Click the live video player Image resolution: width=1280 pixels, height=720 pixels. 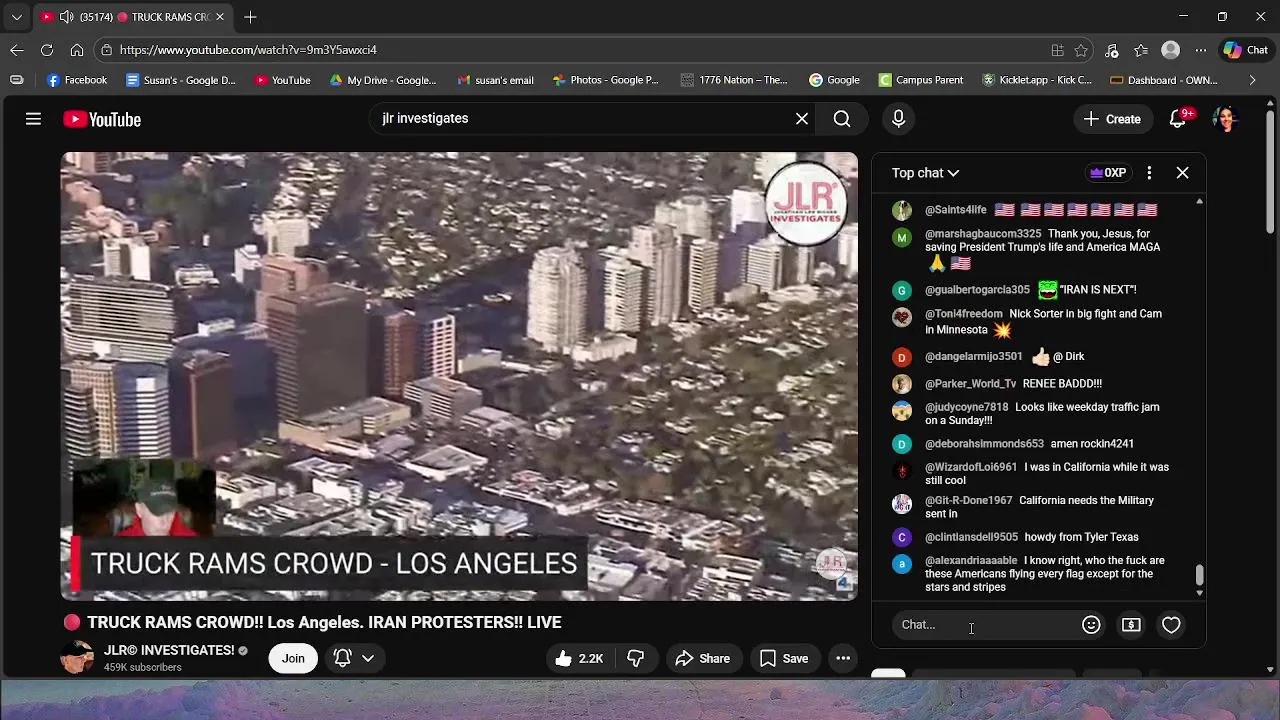[459, 376]
